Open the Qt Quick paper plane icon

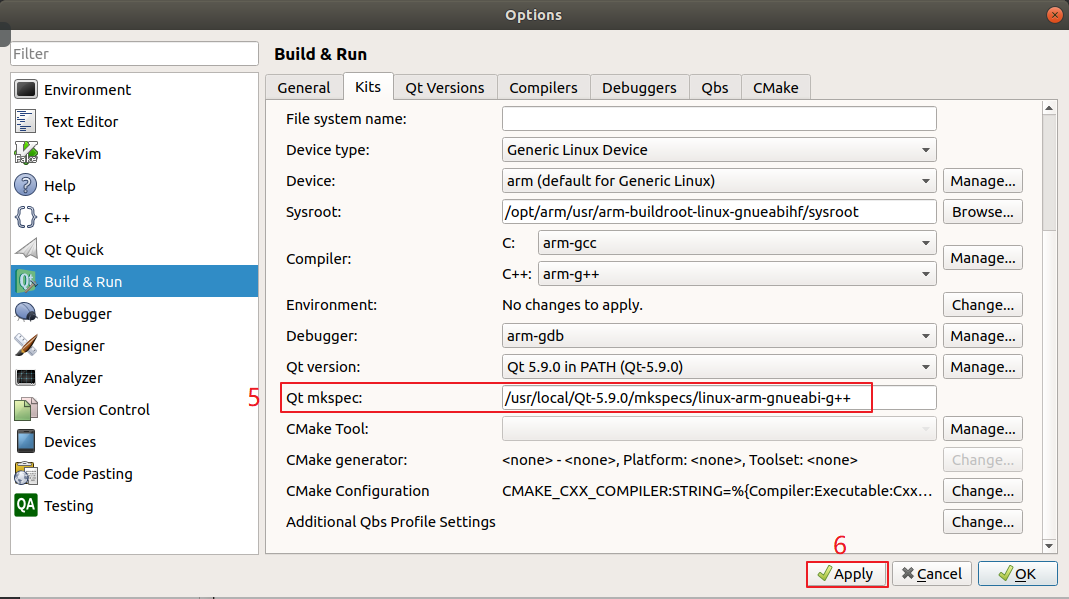(26, 249)
